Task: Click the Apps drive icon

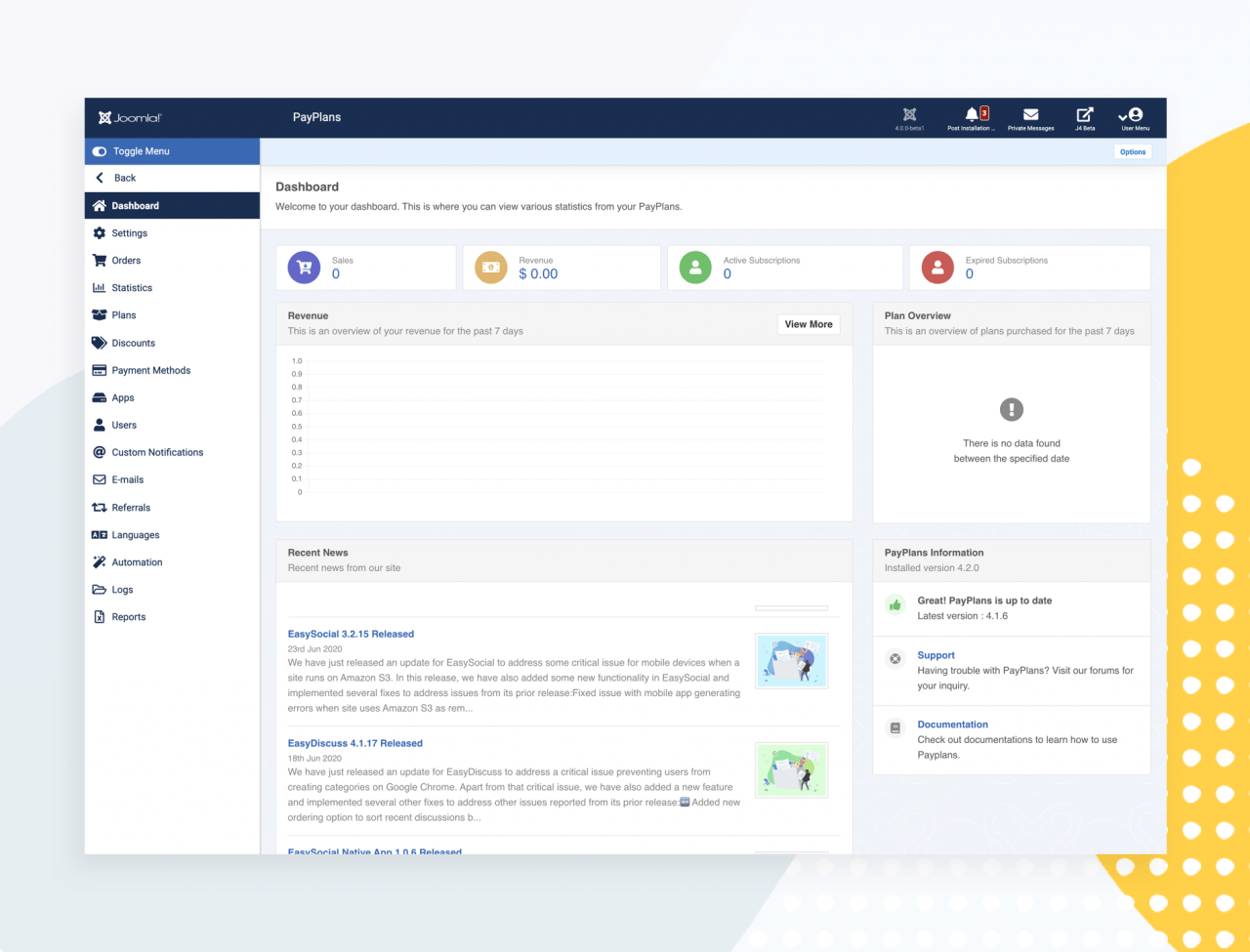Action: pyautogui.click(x=99, y=397)
